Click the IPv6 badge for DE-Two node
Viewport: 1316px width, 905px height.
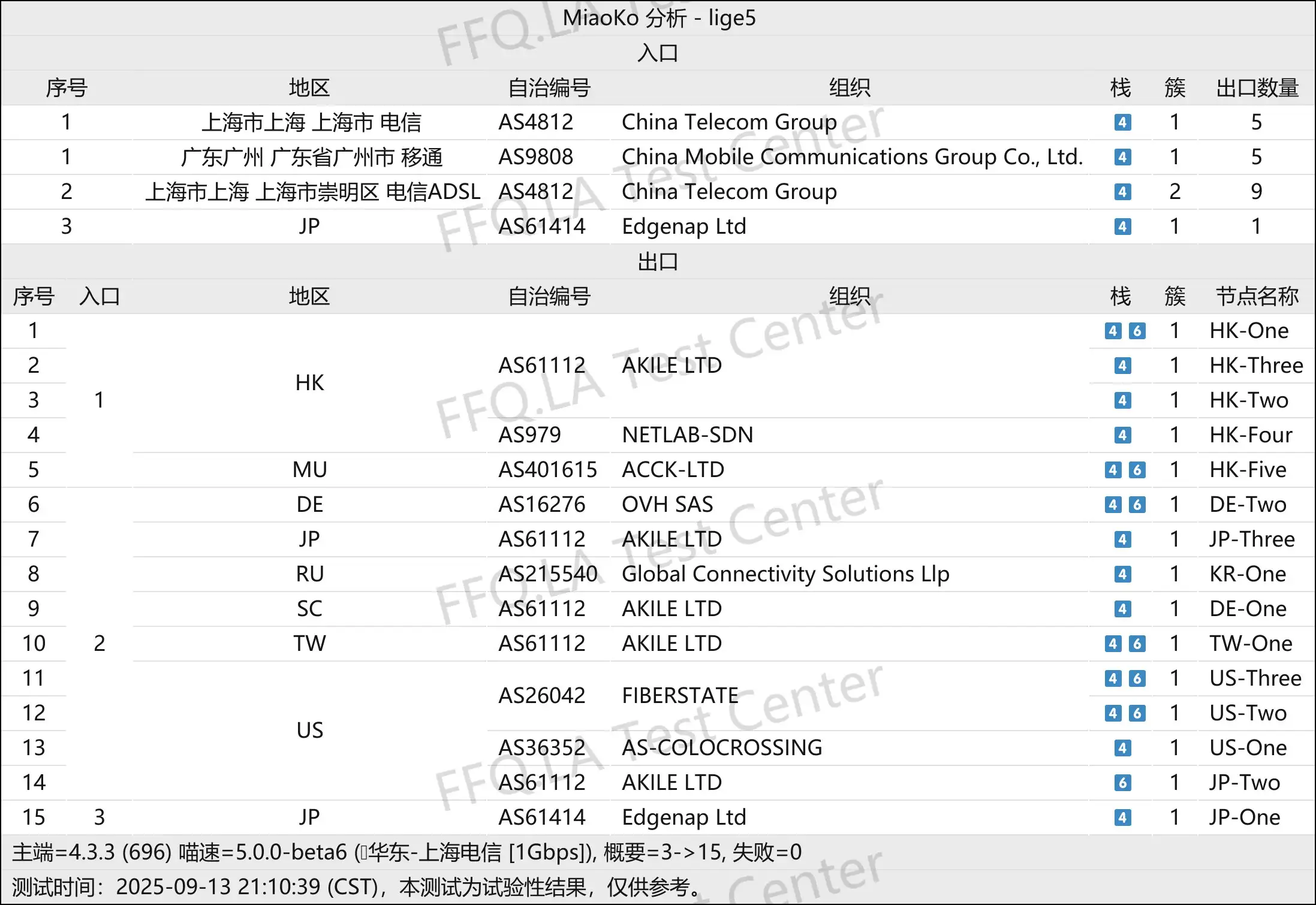tap(1137, 505)
